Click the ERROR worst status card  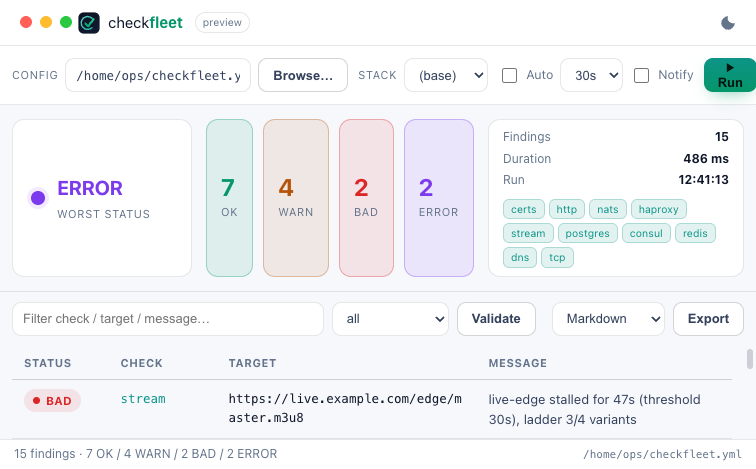[102, 198]
